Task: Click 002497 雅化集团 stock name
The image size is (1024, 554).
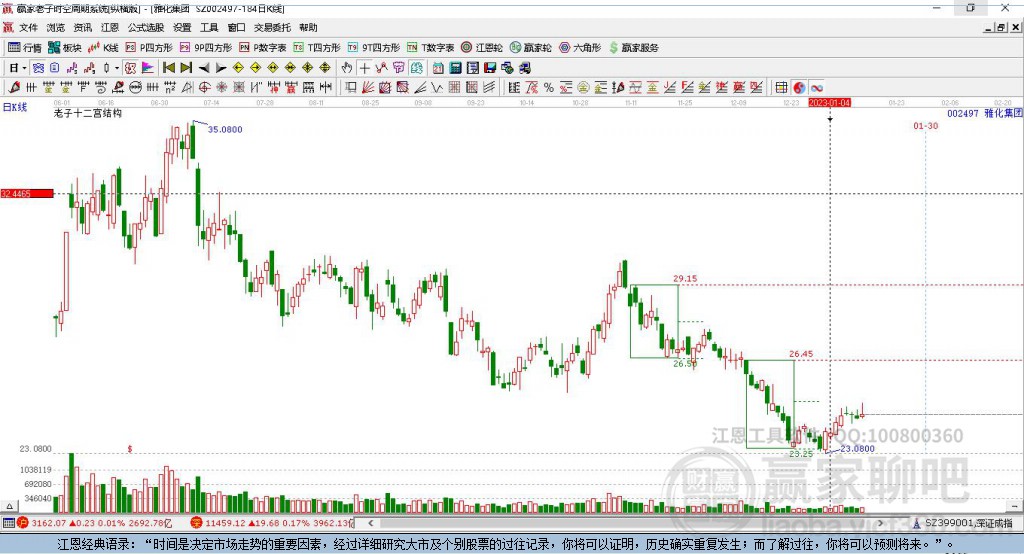Action: click(984, 113)
